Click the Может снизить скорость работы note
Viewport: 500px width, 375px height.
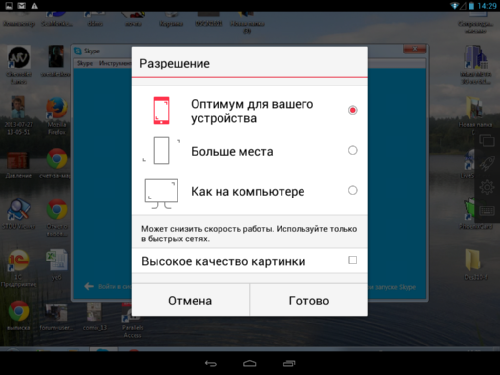249,234
